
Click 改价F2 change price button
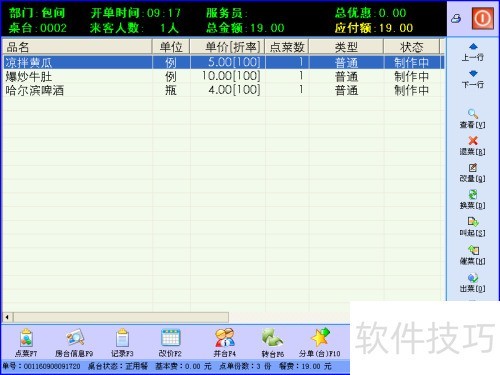click(170, 342)
